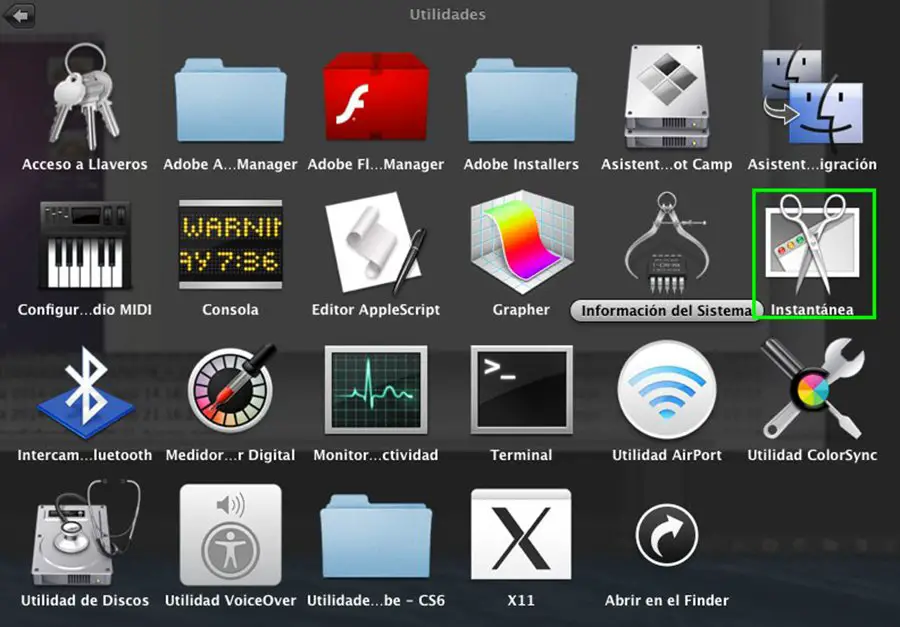The image size is (900, 627).
Task: Open Utilidad AirPort Wi-Fi icon
Action: point(666,390)
